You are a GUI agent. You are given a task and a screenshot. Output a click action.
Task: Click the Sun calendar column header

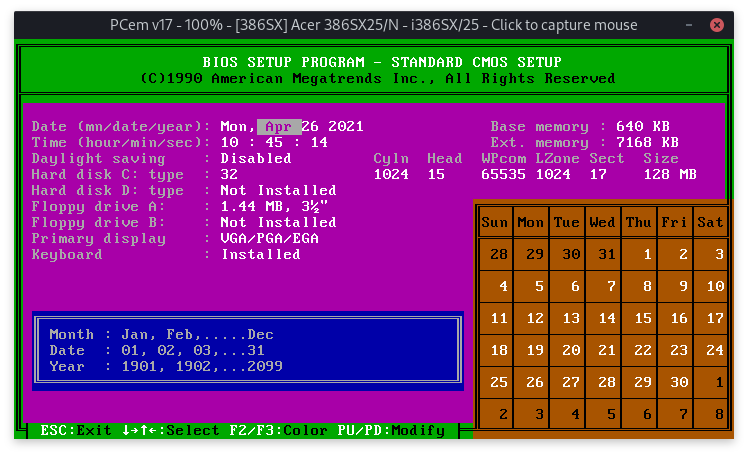pos(495,222)
